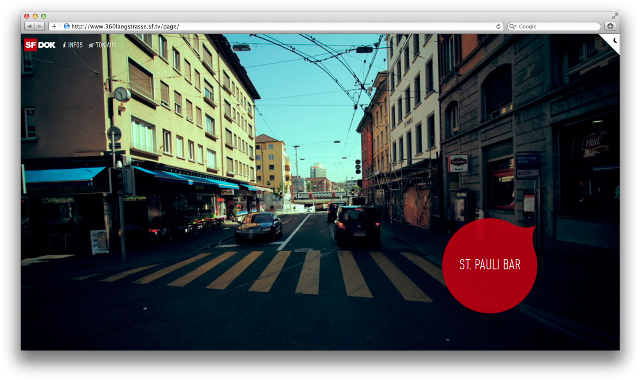640x380 pixels.
Task: Go back with the browser back arrow
Action: tap(30, 27)
